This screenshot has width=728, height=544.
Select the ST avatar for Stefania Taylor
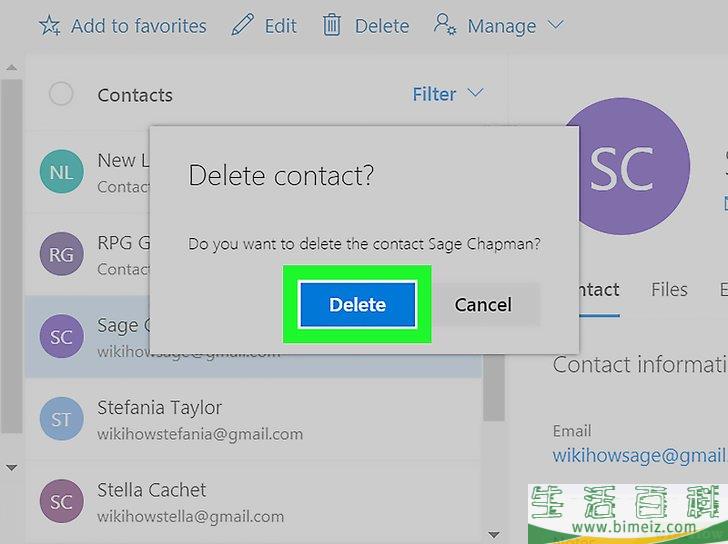click(61, 418)
